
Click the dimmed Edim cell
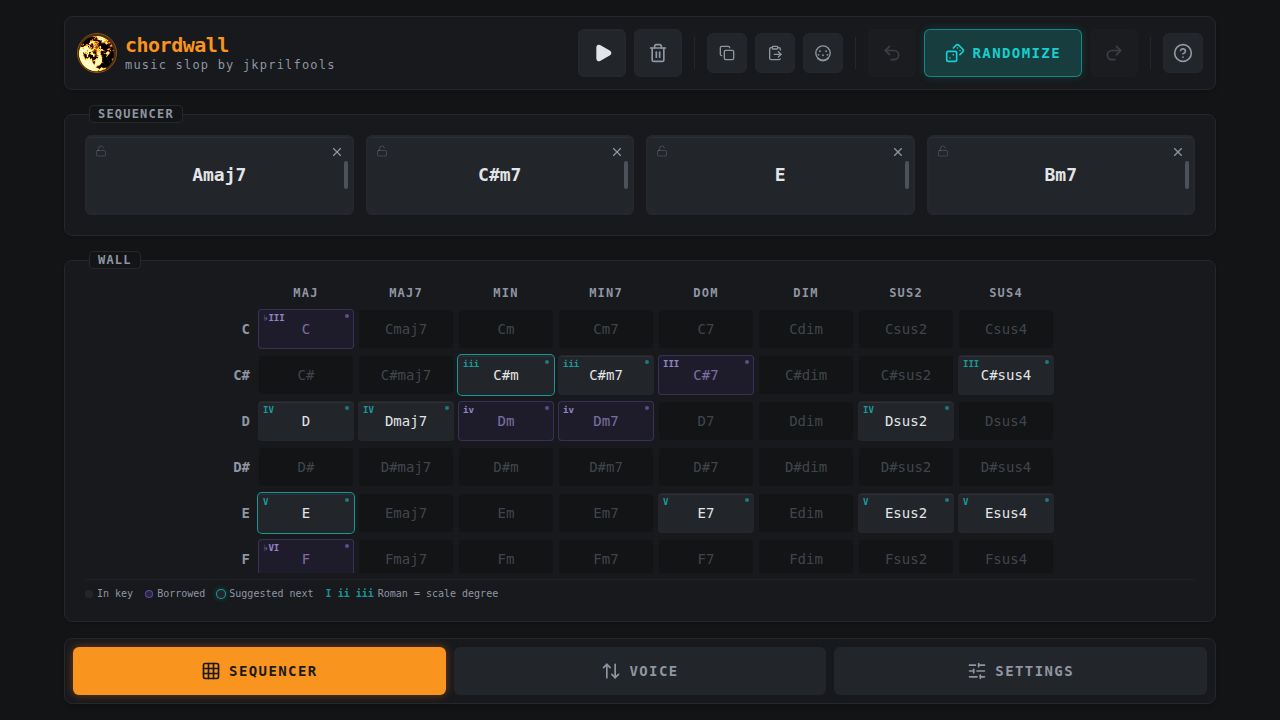pyautogui.click(x=806, y=513)
